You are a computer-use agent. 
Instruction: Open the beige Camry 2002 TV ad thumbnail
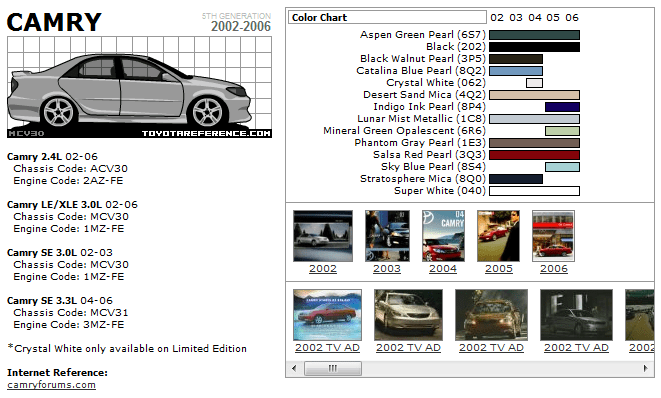(408, 315)
